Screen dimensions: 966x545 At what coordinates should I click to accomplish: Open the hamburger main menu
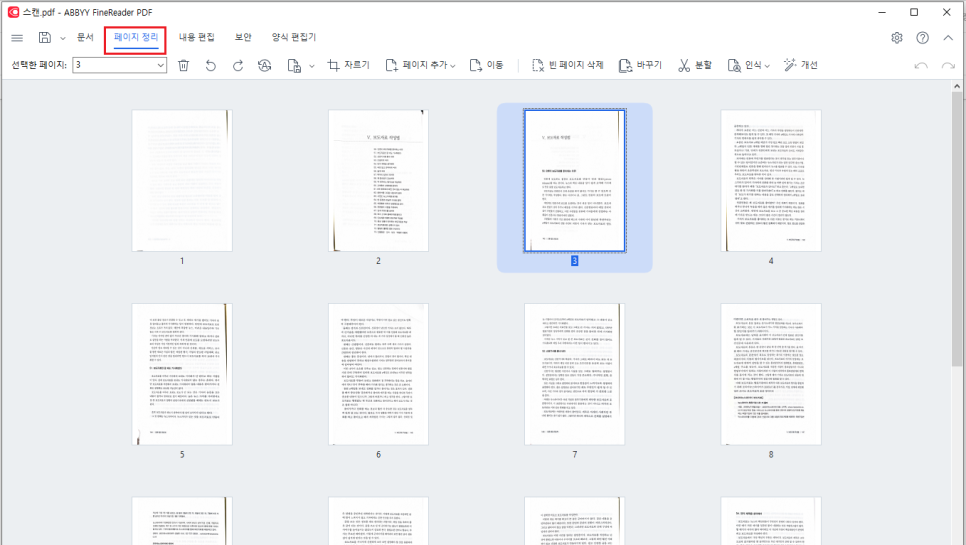(17, 38)
